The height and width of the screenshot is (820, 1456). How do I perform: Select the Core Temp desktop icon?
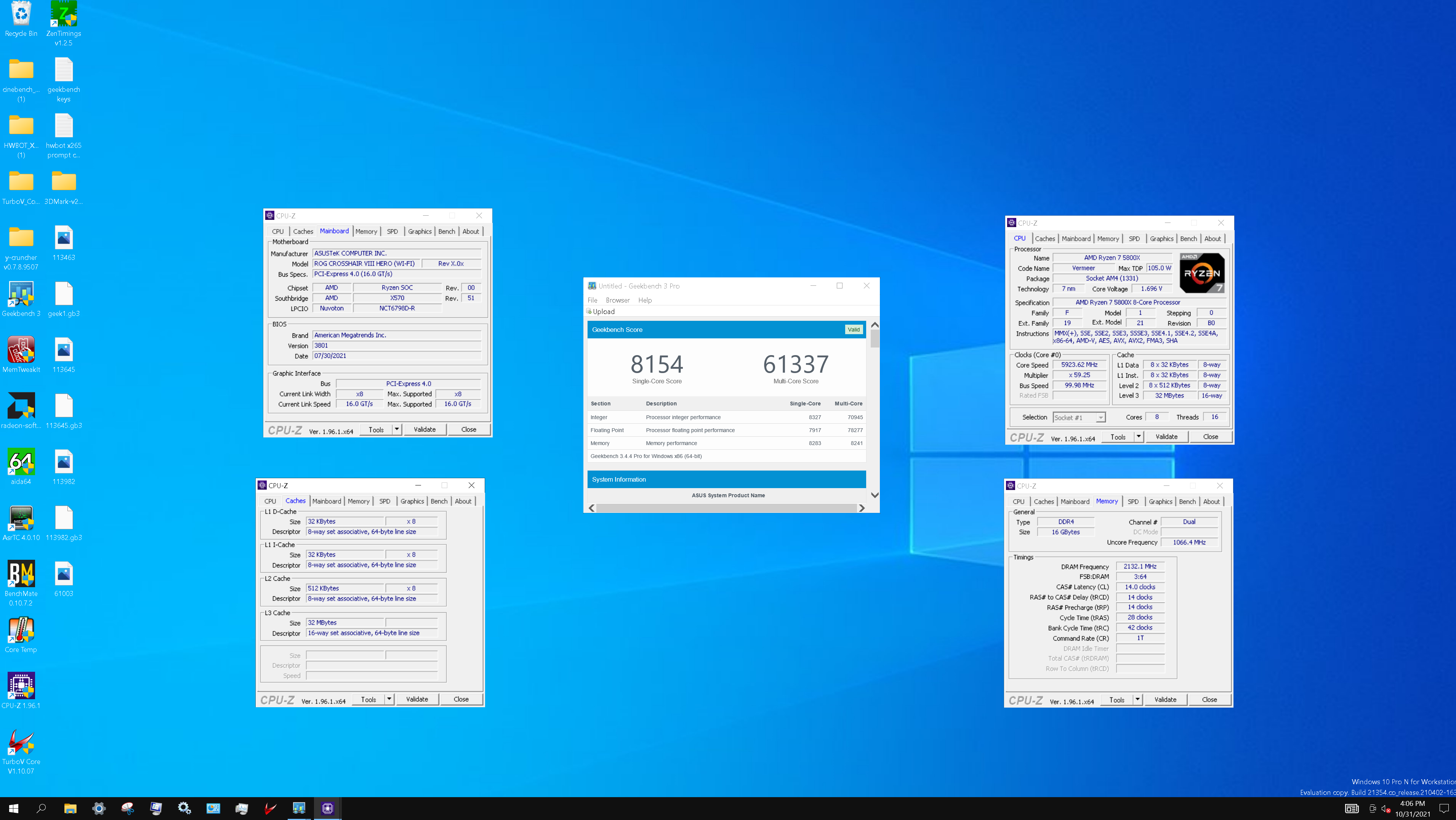pyautogui.click(x=21, y=635)
